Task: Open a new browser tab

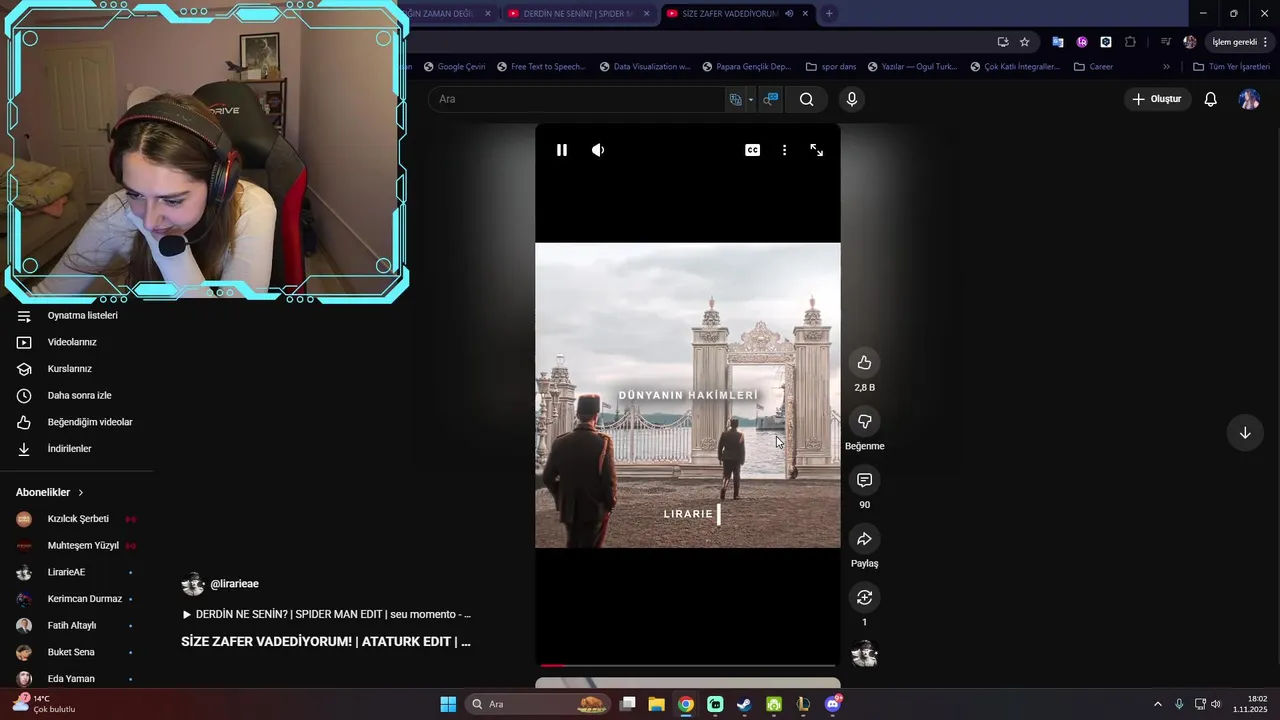Action: coord(829,14)
